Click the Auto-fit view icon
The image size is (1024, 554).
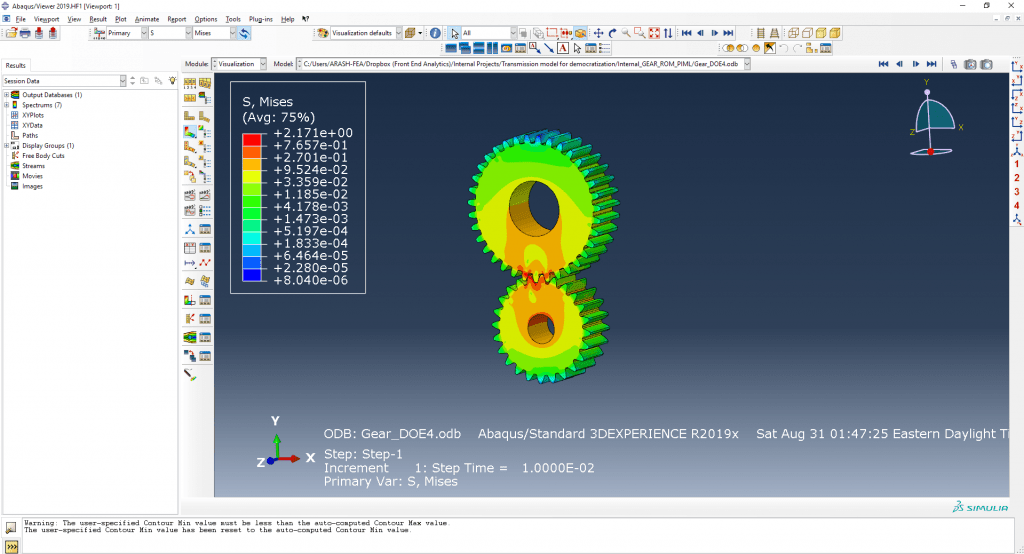click(654, 33)
